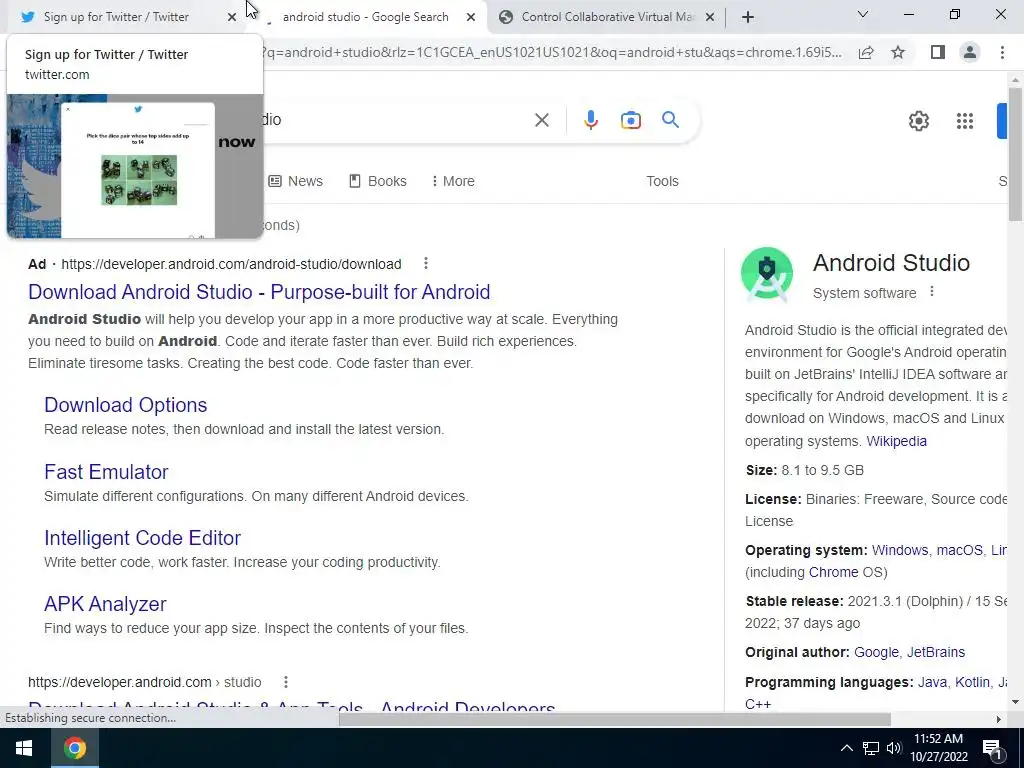Follow the Wikipedia link in the description

896,441
